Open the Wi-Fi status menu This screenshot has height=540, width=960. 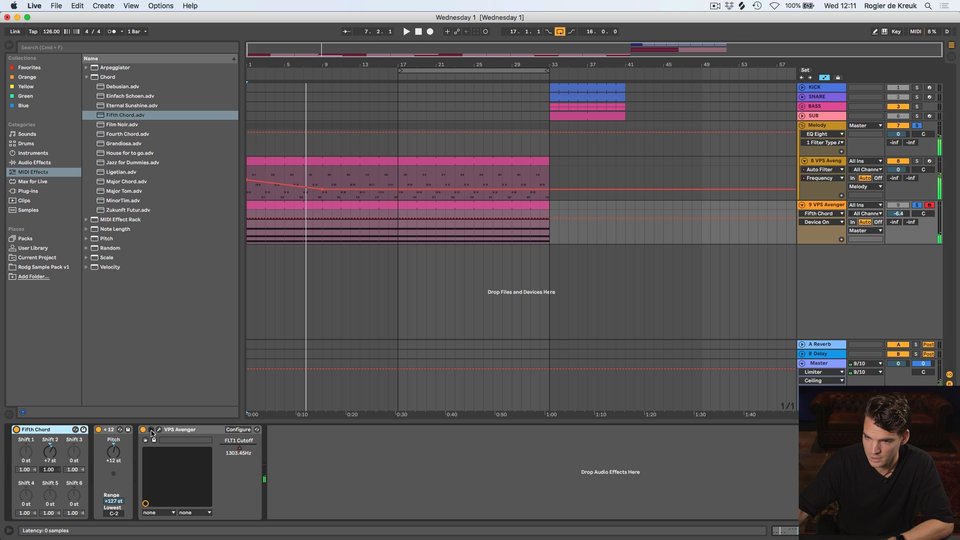tap(774, 6)
